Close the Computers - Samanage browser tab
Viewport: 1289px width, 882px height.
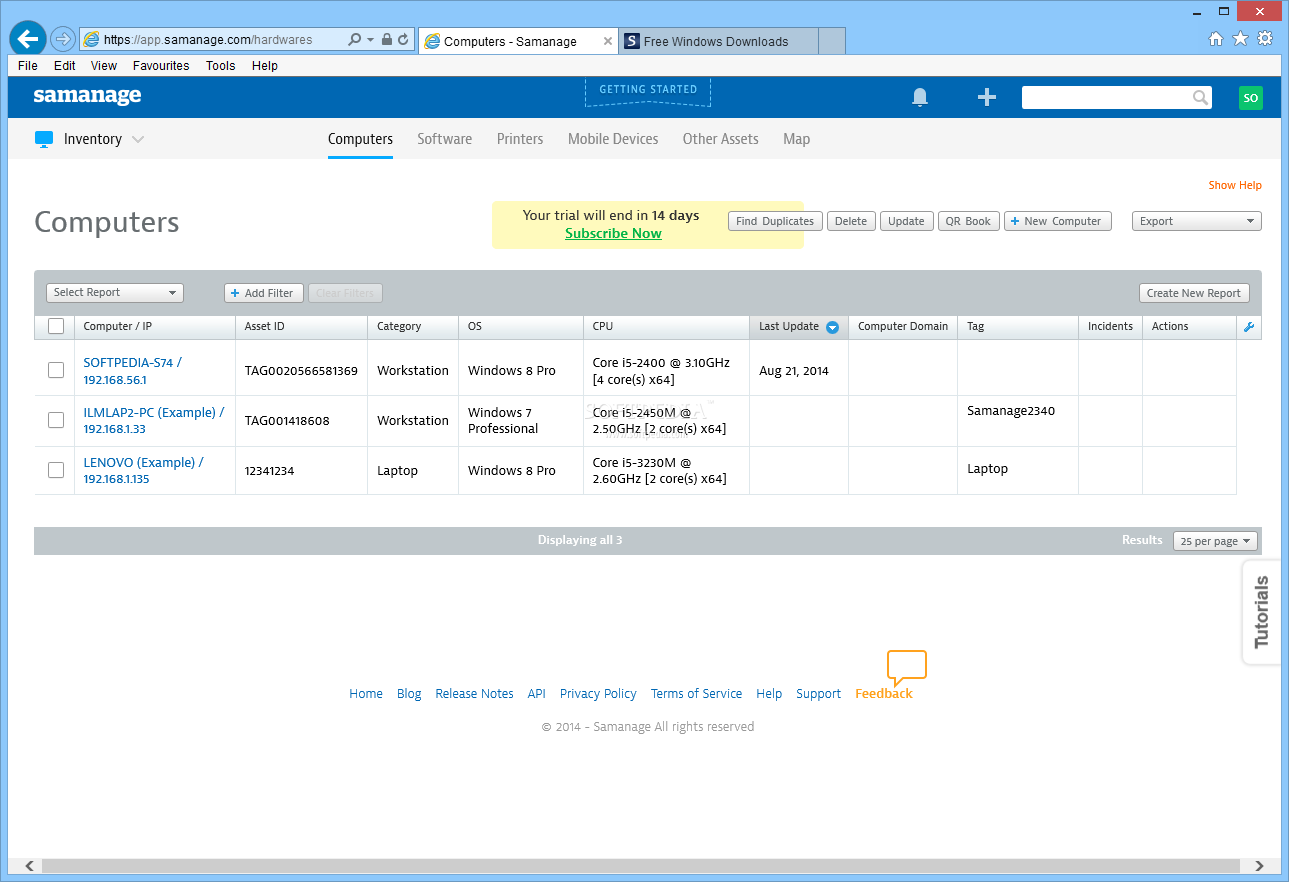607,41
